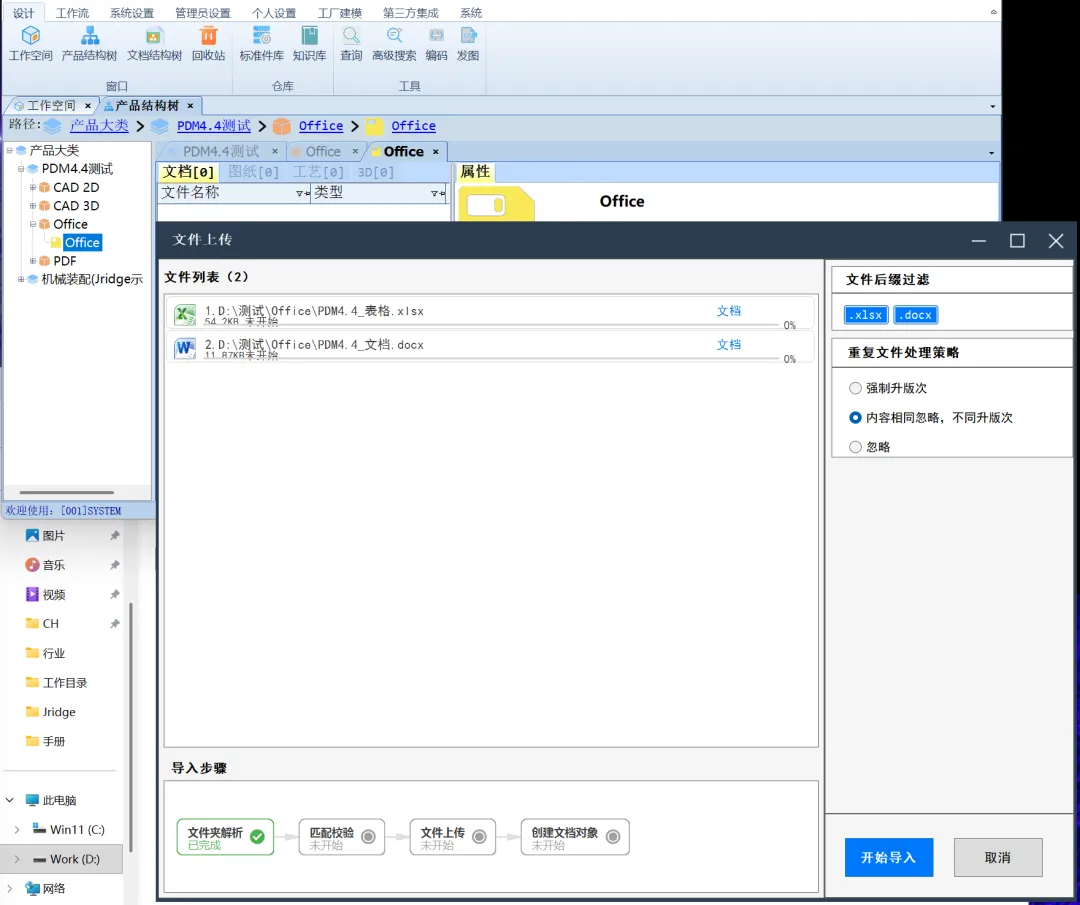
Task: Expand the 机械装配 tree node
Action: pos(21,279)
